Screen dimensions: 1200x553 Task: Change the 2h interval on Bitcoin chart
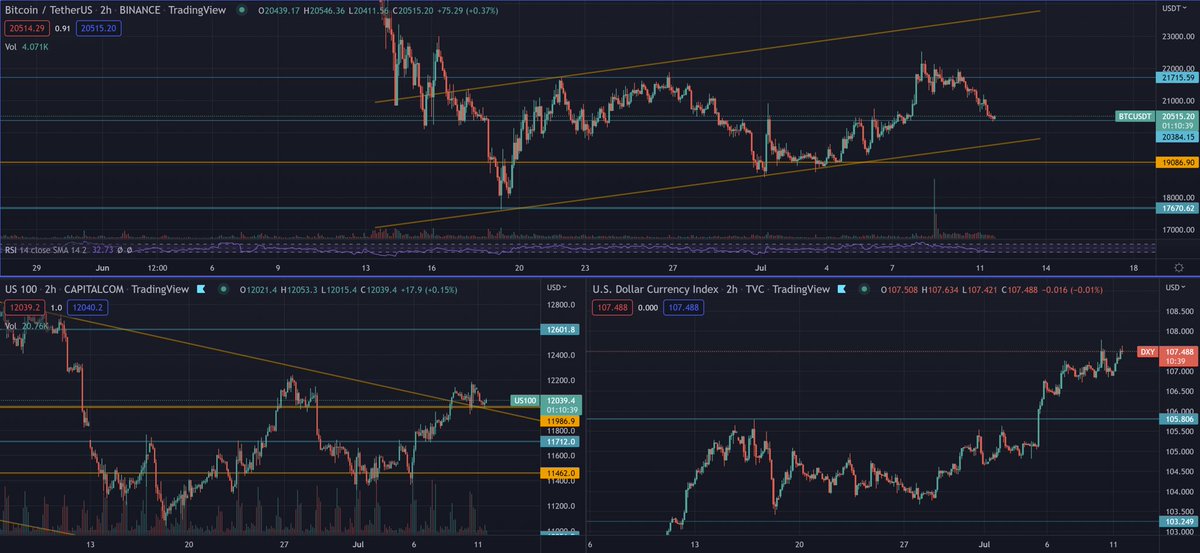(x=105, y=11)
